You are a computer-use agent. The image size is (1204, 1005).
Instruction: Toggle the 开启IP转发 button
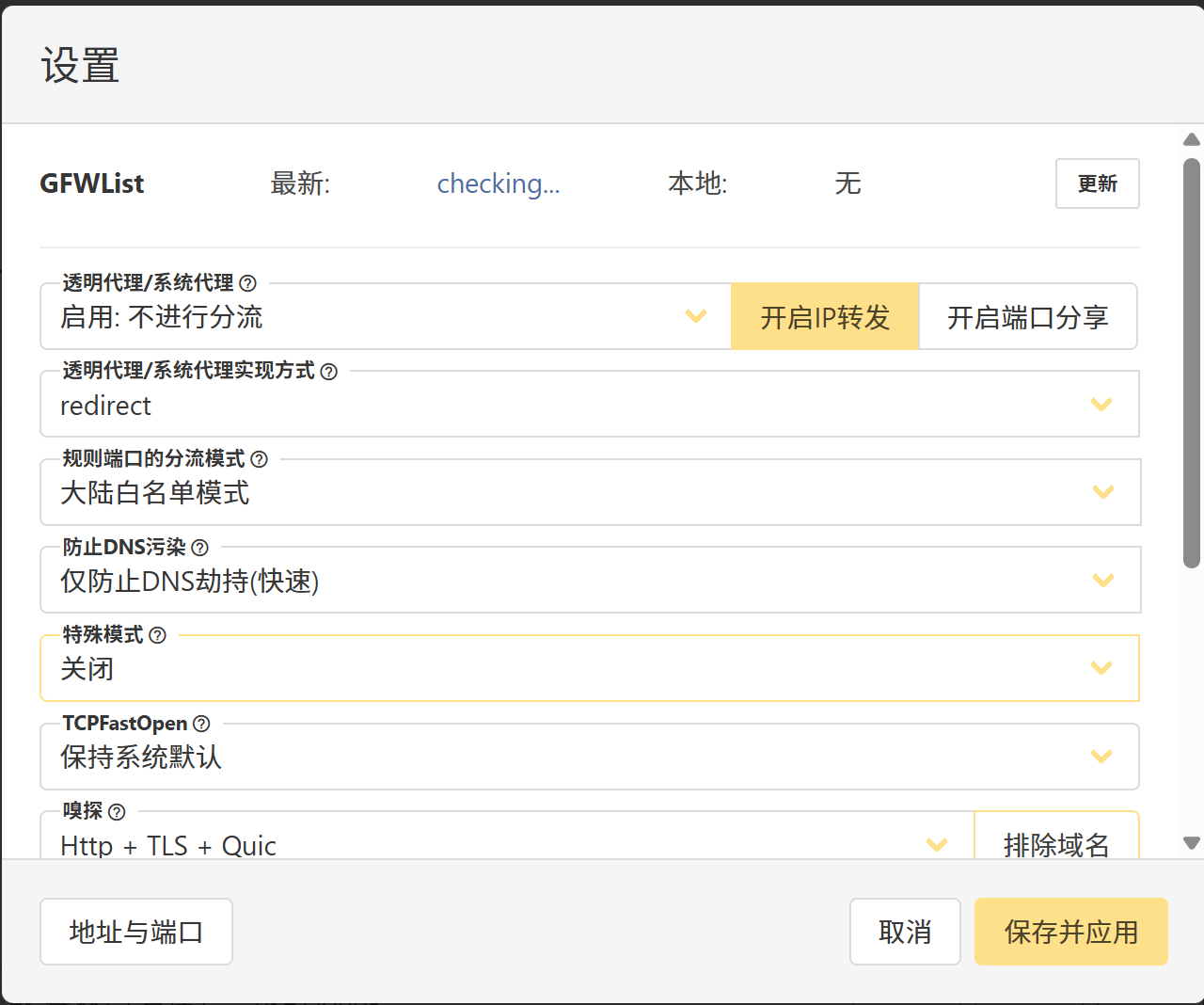825,317
